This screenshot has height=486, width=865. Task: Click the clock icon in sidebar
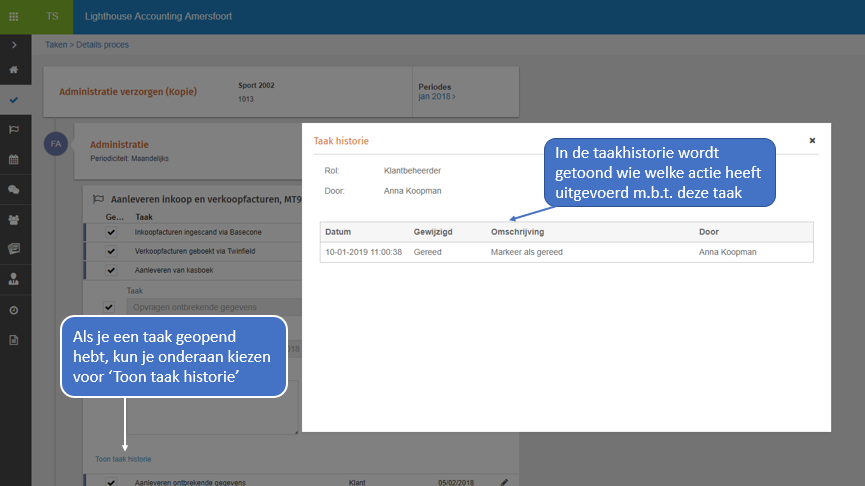tap(14, 310)
